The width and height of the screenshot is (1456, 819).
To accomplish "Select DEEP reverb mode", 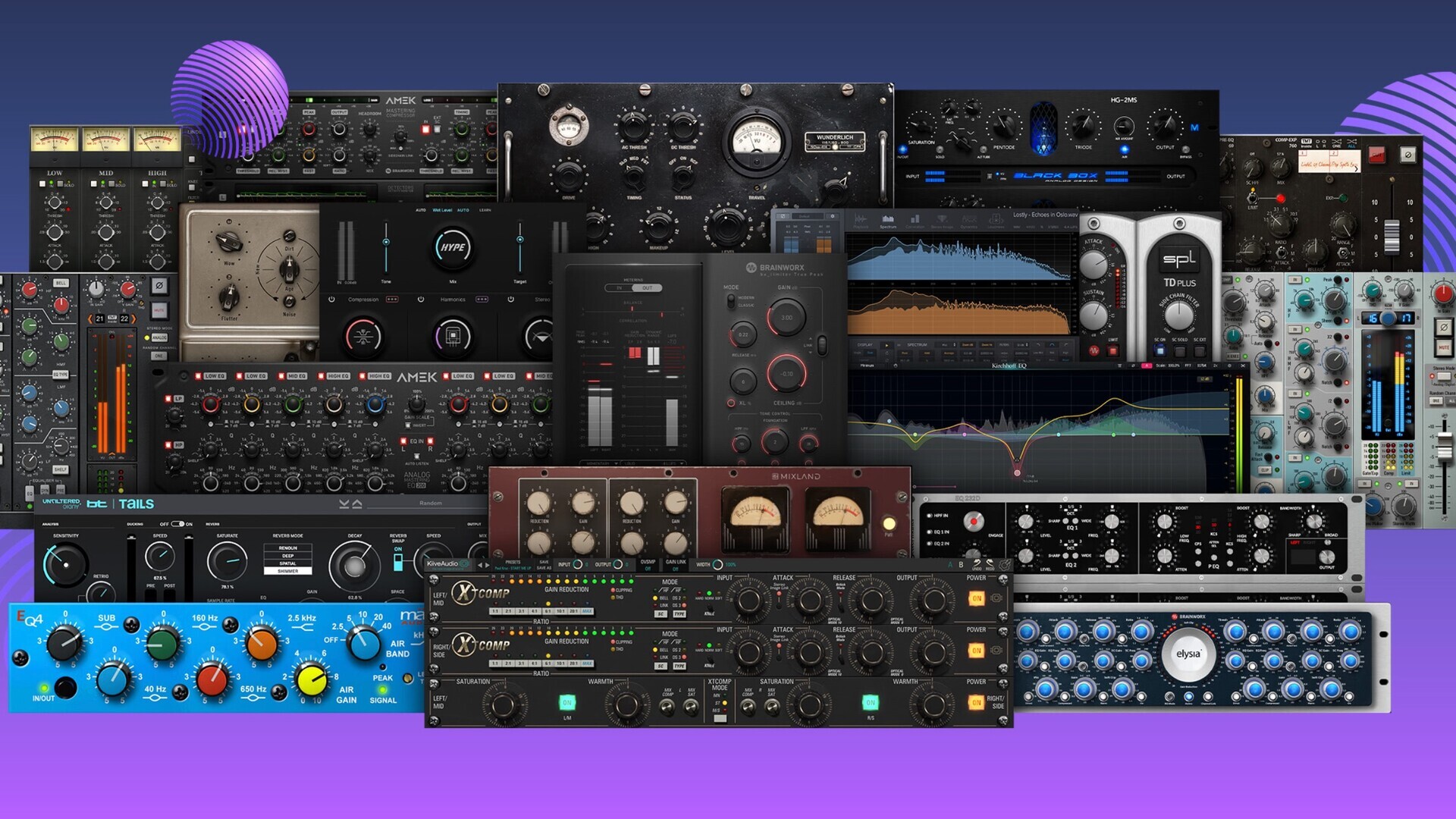I will (287, 555).
